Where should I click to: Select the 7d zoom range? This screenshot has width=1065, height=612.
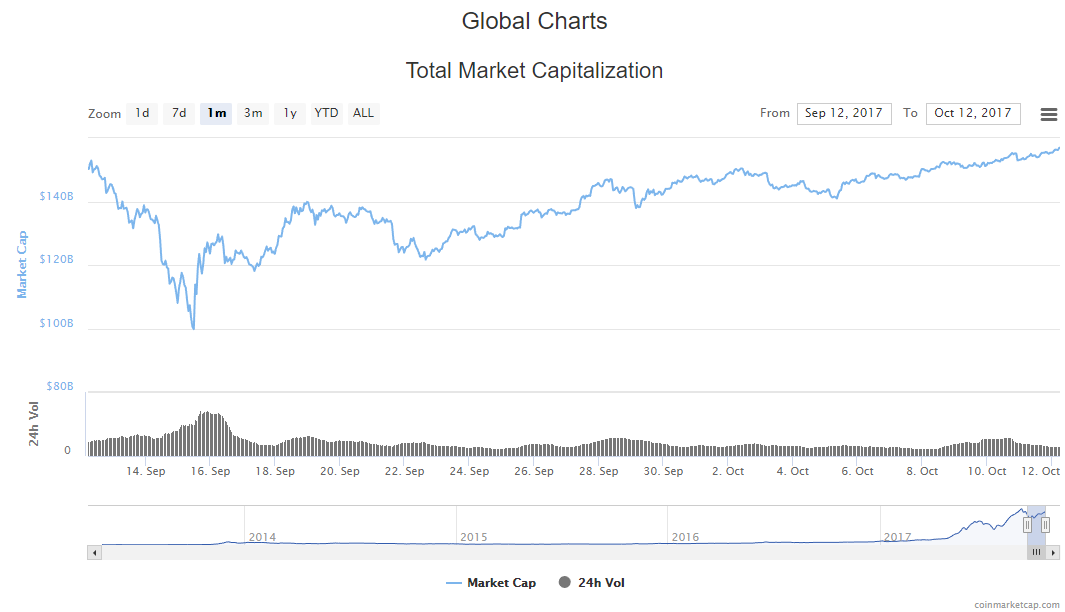pyautogui.click(x=179, y=113)
